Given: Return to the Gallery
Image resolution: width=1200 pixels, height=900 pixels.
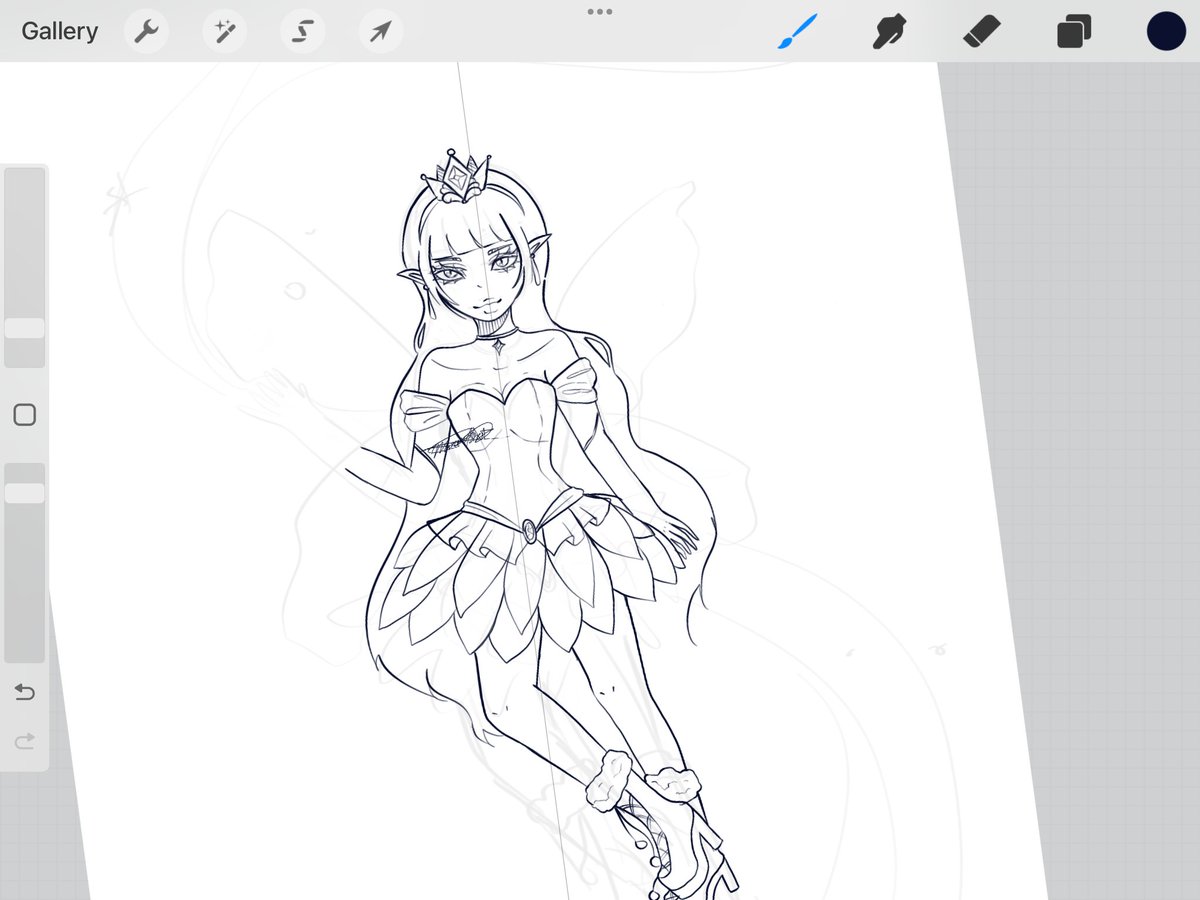Looking at the screenshot, I should pos(59,31).
